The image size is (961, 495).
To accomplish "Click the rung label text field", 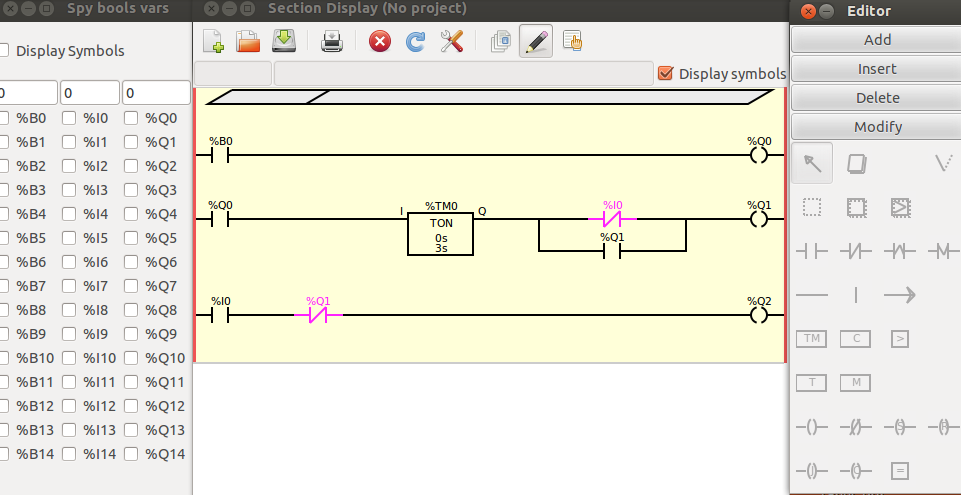I will [x=233, y=74].
